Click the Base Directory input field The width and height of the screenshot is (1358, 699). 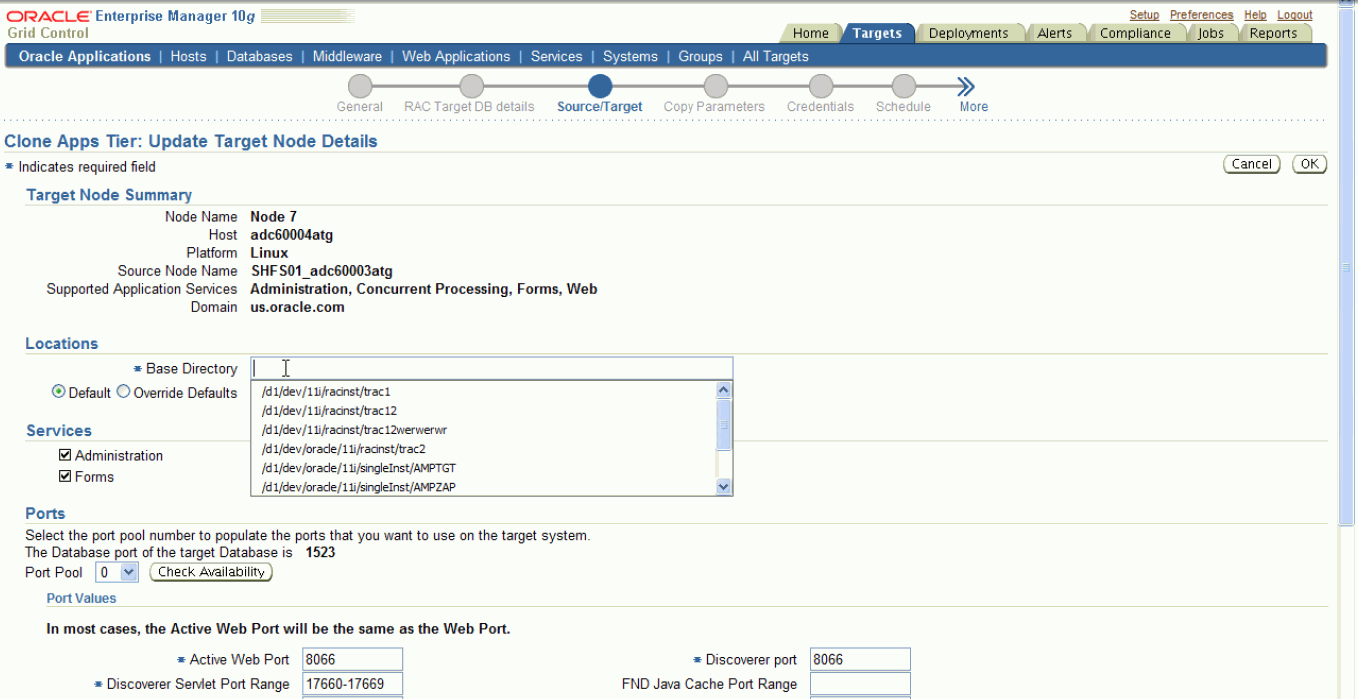[491, 368]
